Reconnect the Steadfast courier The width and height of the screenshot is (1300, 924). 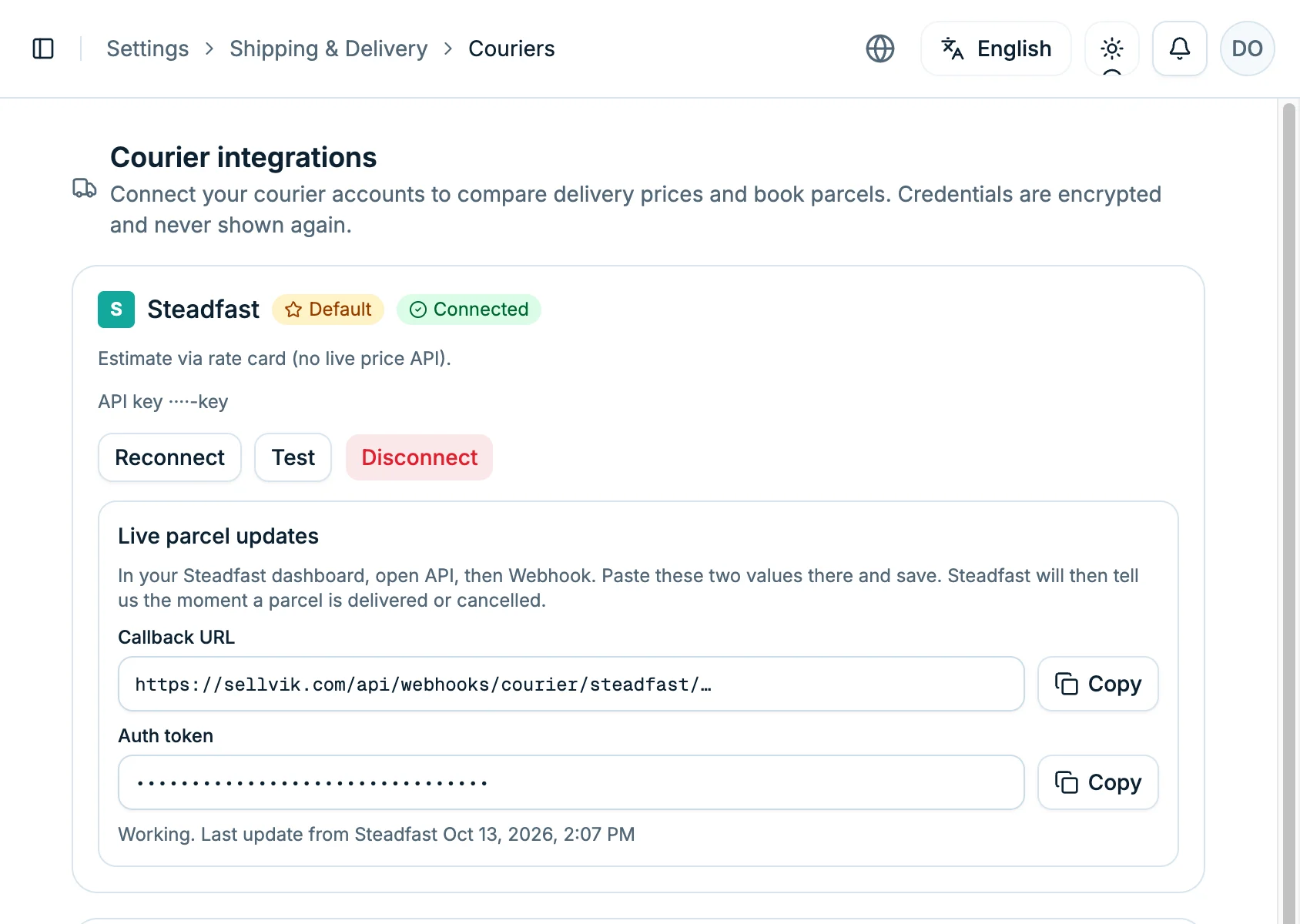tap(169, 457)
